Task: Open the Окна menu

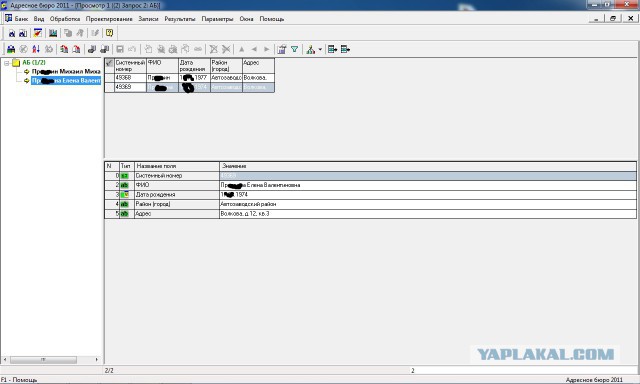Action: [x=246, y=19]
